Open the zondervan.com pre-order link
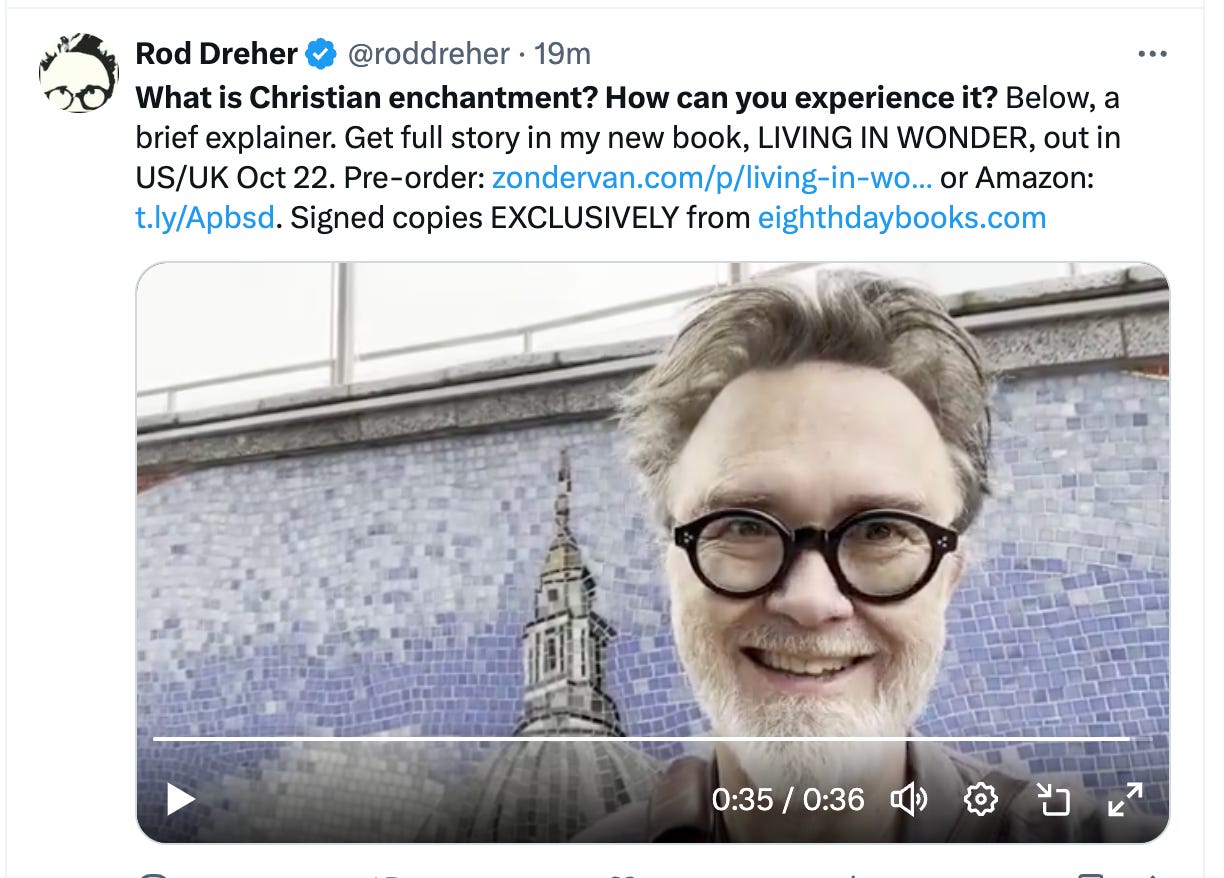 click(x=713, y=177)
